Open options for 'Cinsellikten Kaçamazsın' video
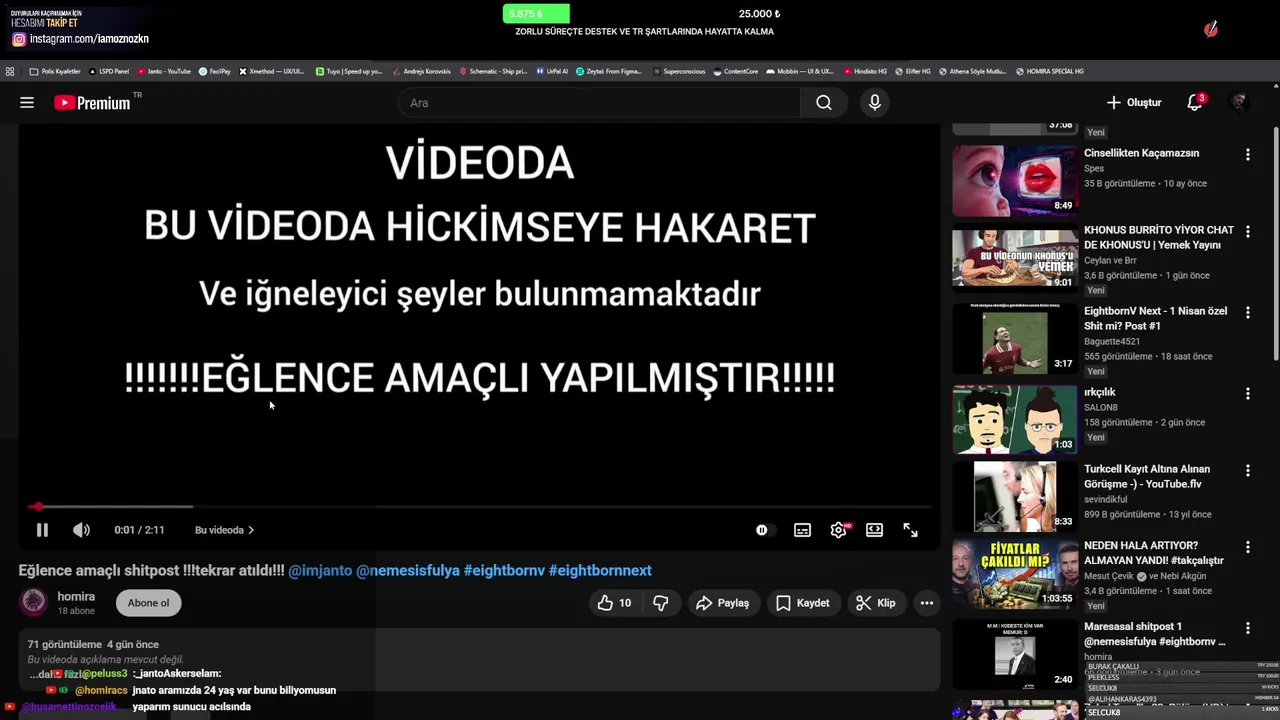1280x720 pixels. pyautogui.click(x=1247, y=155)
